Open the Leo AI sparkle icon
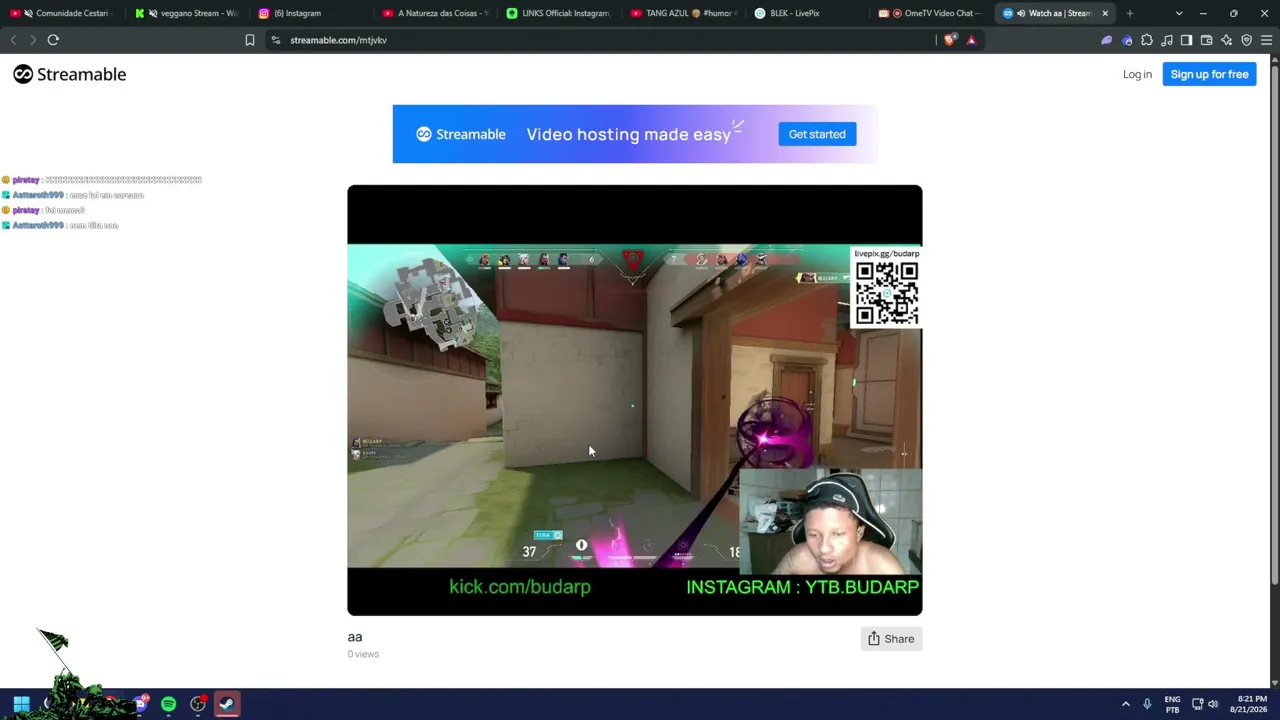Screen dimensions: 1280x720 tap(1226, 40)
